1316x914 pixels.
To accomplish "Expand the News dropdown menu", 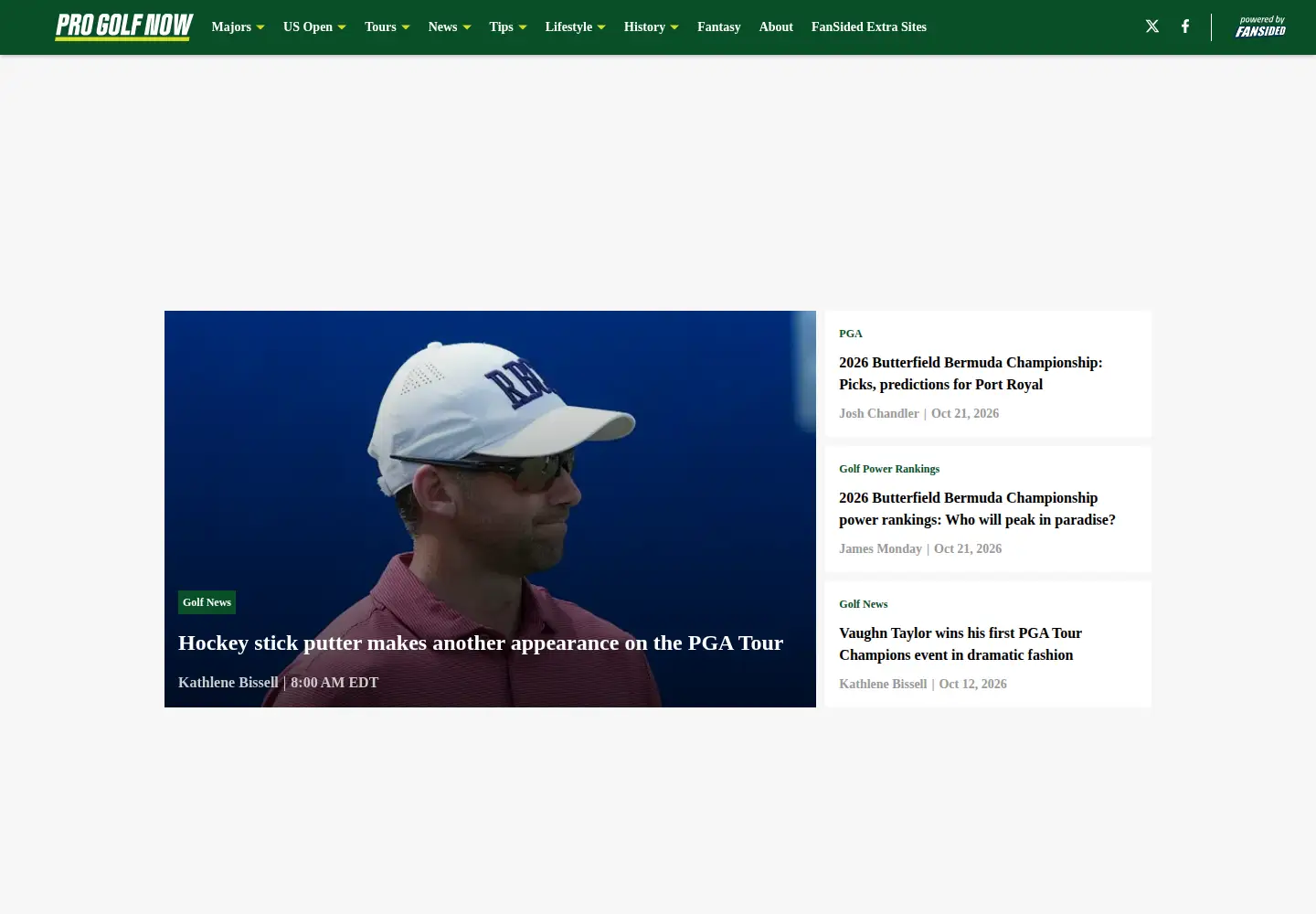I will pos(450,27).
